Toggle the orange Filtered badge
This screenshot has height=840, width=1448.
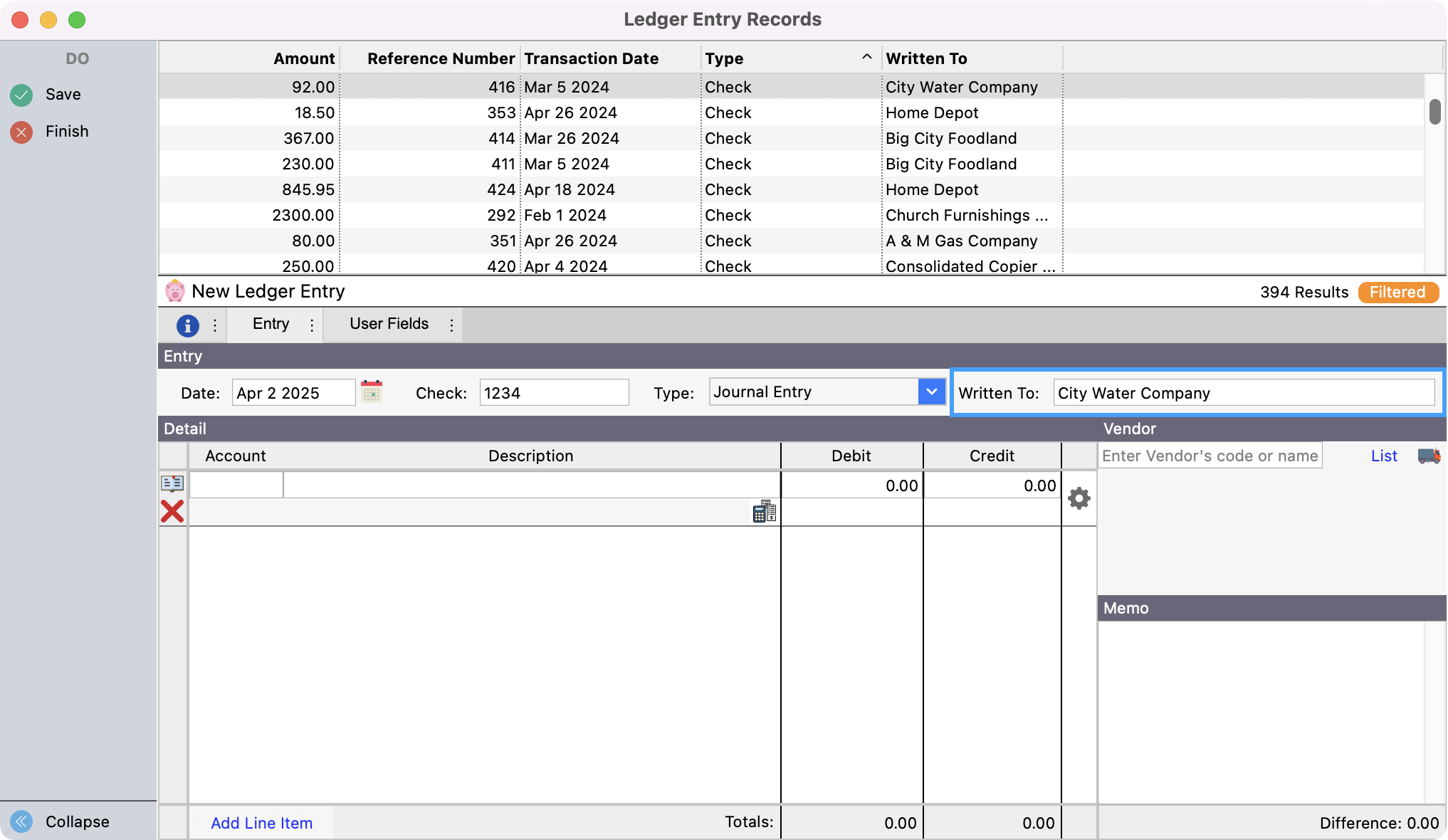(x=1397, y=293)
